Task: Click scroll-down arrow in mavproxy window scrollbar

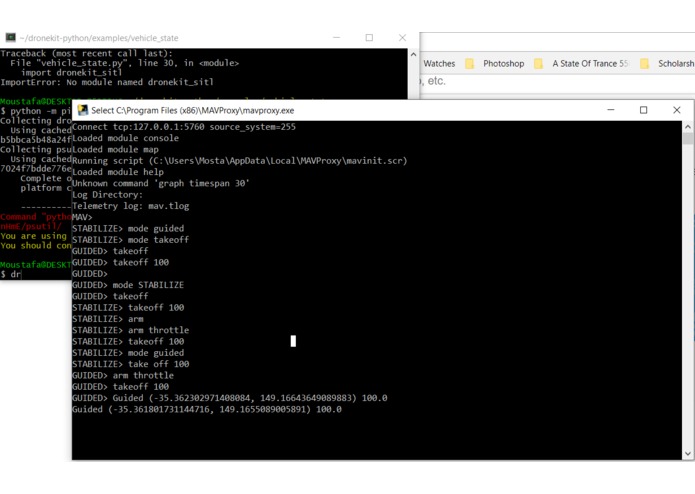Action: 687,454
